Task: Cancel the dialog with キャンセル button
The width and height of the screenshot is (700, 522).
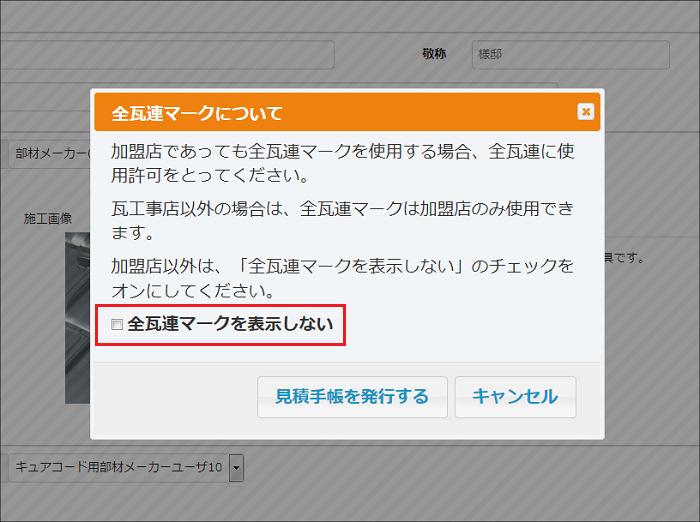Action: pyautogui.click(x=515, y=396)
